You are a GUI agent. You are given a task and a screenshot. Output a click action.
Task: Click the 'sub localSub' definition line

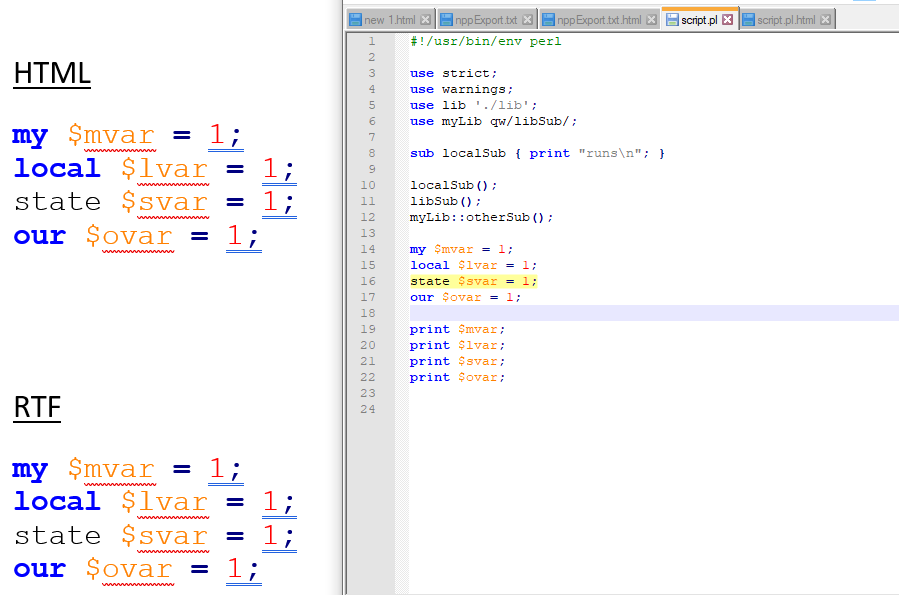537,153
